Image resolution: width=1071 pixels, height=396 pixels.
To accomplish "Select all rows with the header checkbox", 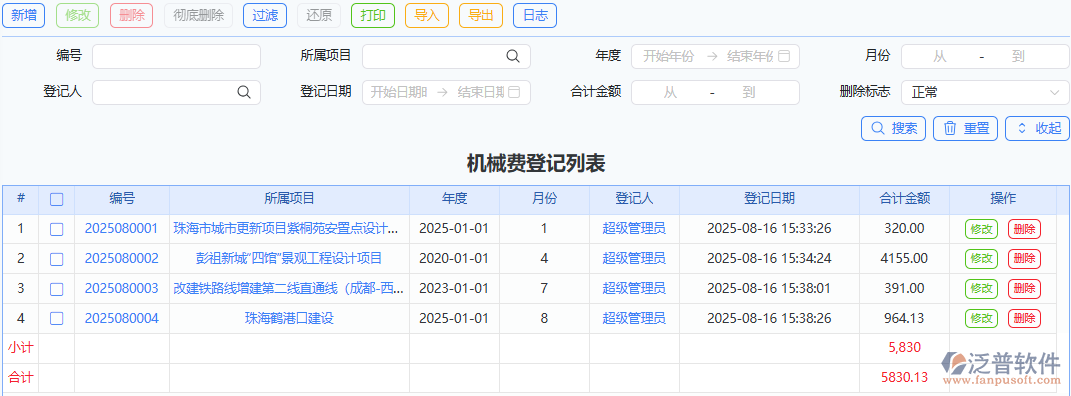I will 57,199.
